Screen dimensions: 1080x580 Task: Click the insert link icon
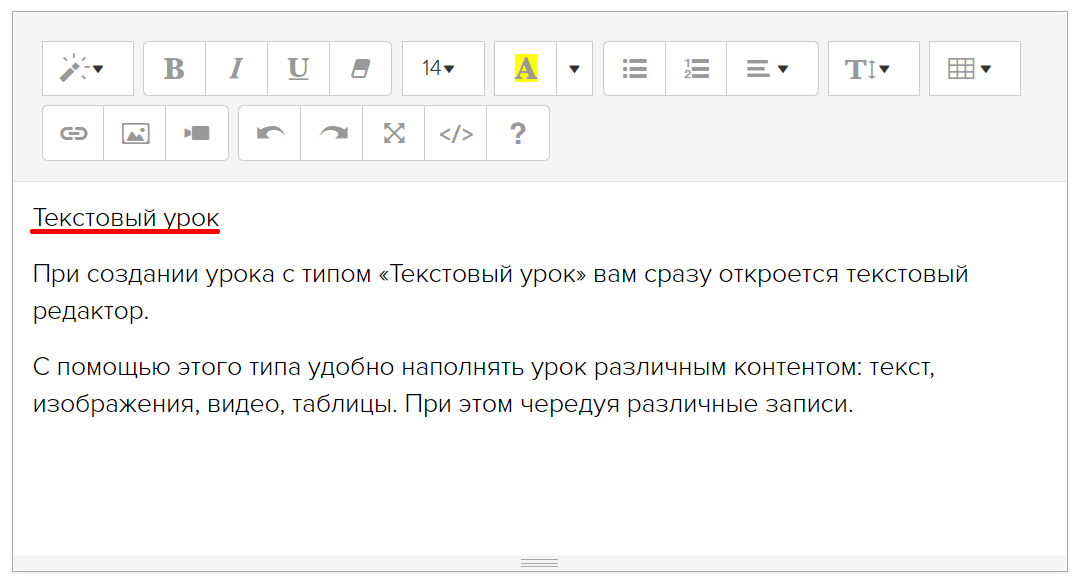[x=73, y=133]
